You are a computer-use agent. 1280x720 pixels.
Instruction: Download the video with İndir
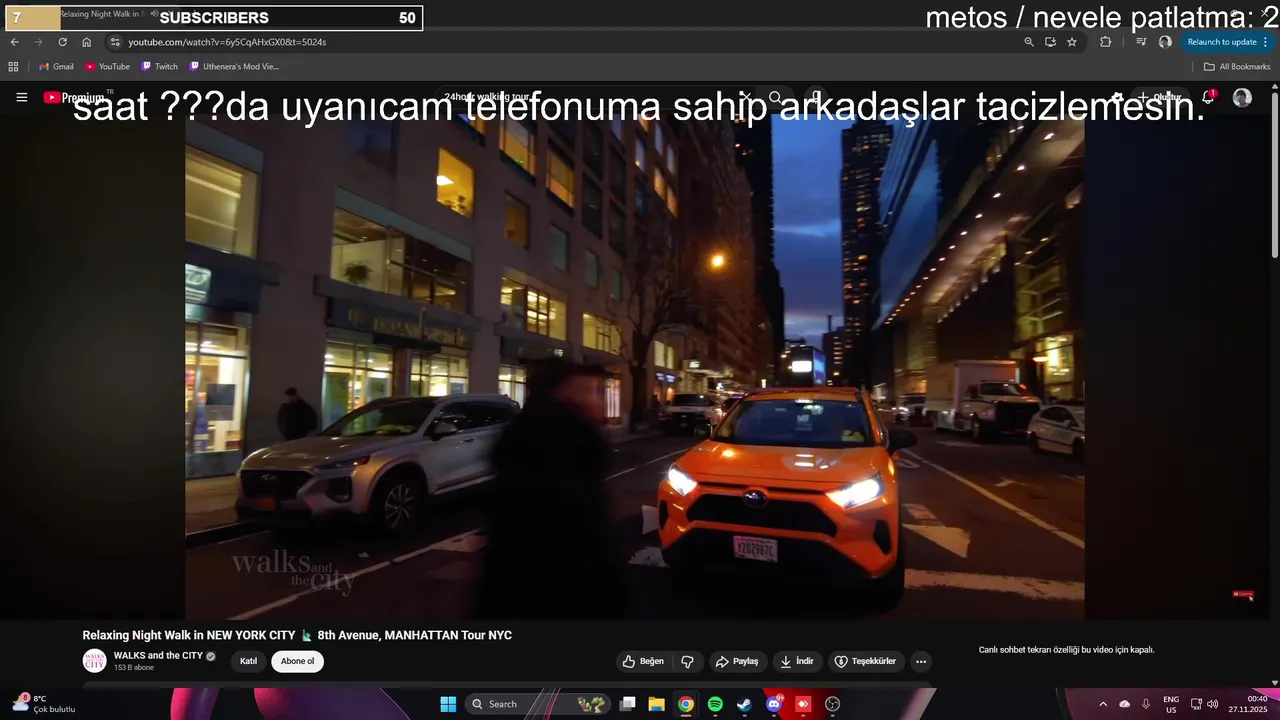pyautogui.click(x=797, y=661)
